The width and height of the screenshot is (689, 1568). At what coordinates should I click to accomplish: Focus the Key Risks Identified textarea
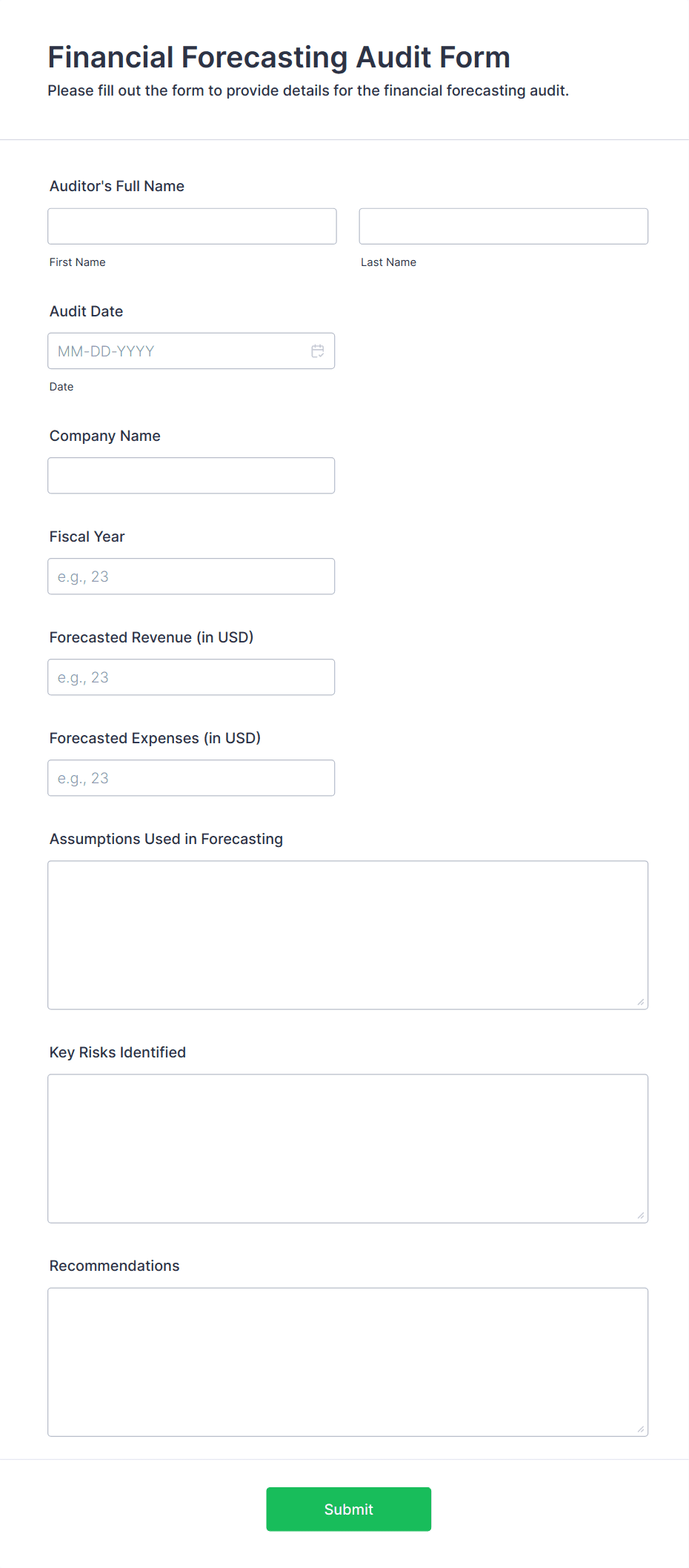pyautogui.click(x=347, y=1148)
